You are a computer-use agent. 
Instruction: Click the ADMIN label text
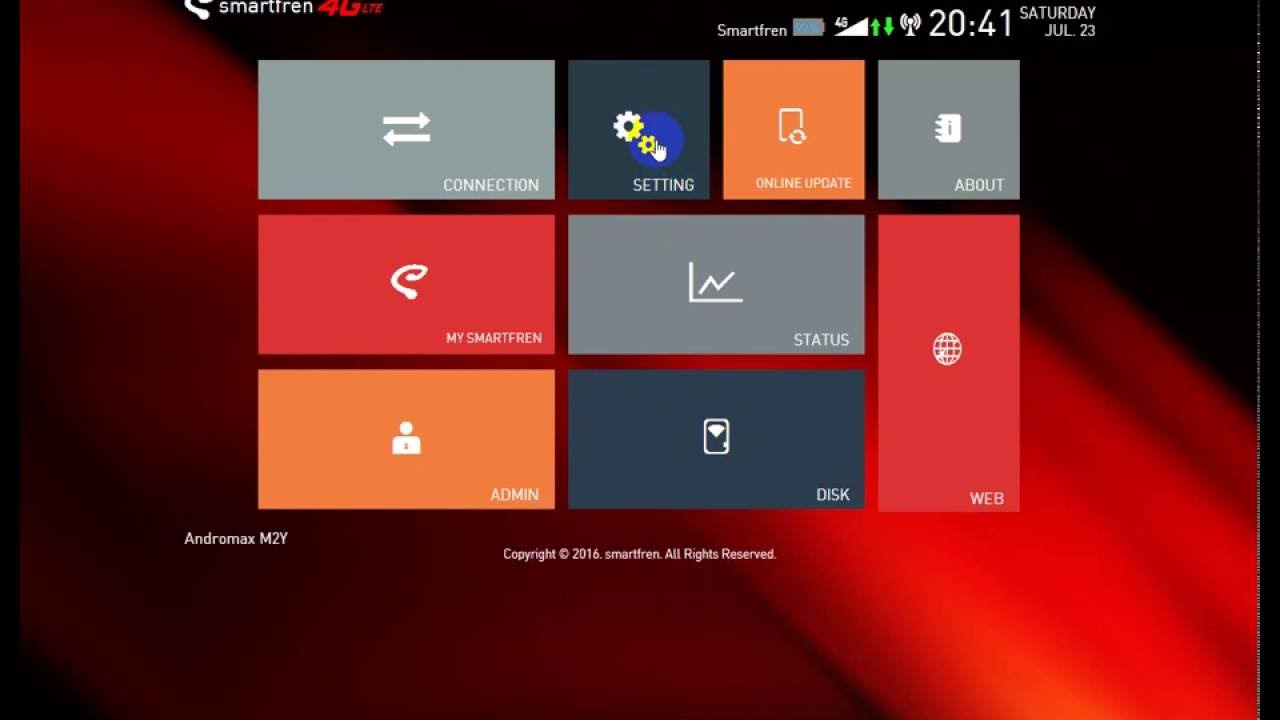click(x=514, y=495)
